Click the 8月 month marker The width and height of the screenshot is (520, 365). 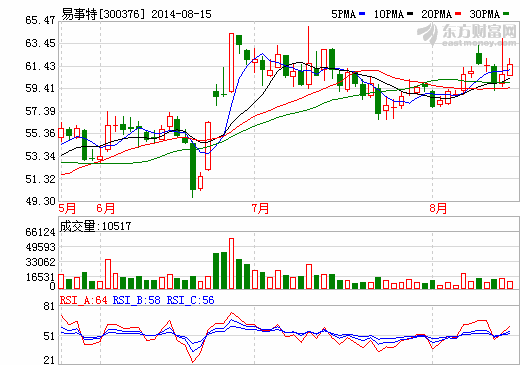[438, 209]
